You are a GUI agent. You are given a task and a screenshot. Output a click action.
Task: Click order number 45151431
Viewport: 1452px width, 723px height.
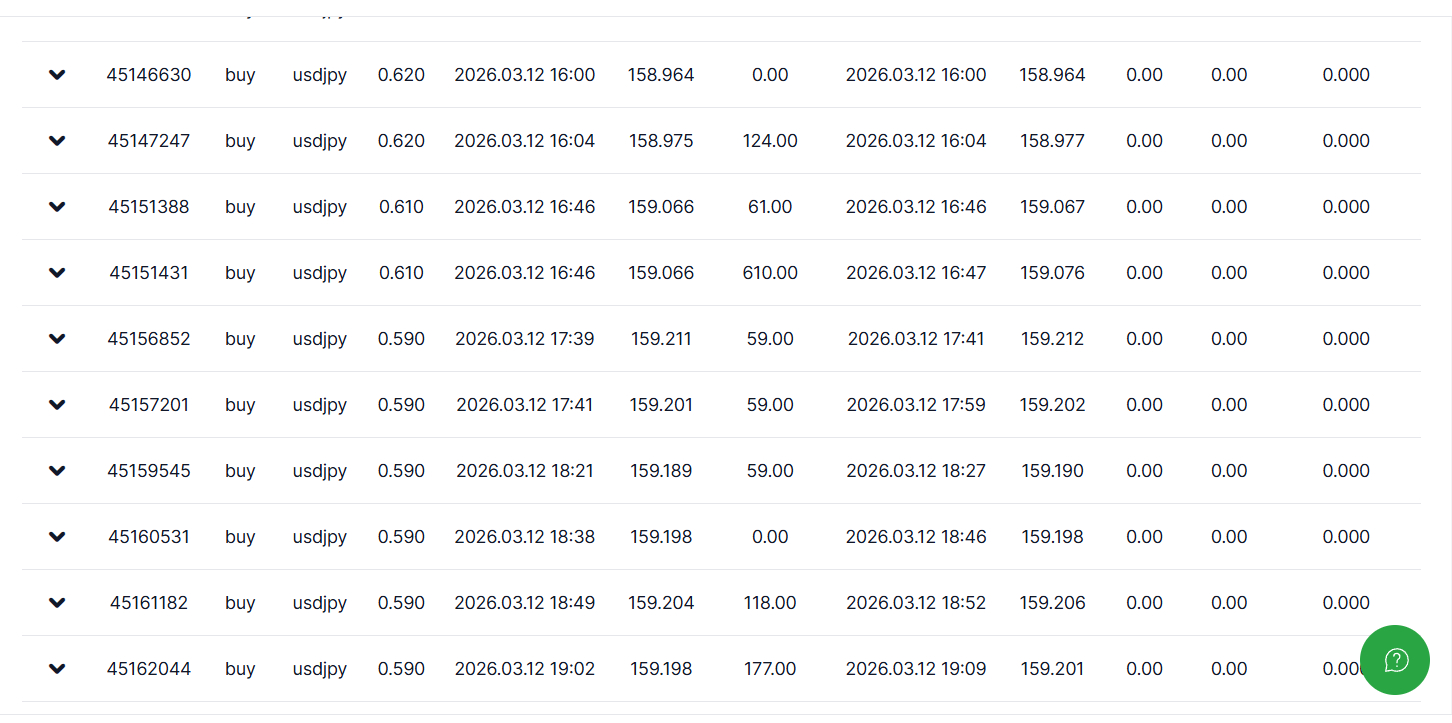pos(149,273)
